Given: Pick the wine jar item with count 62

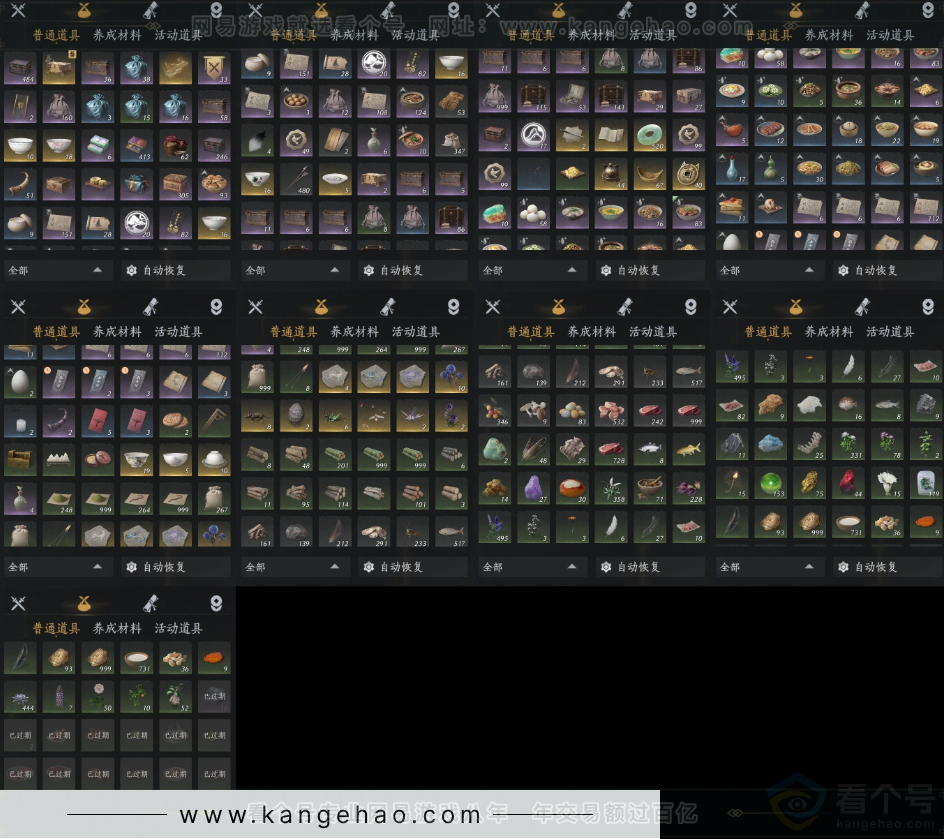Looking at the screenshot, I should coord(175,146).
